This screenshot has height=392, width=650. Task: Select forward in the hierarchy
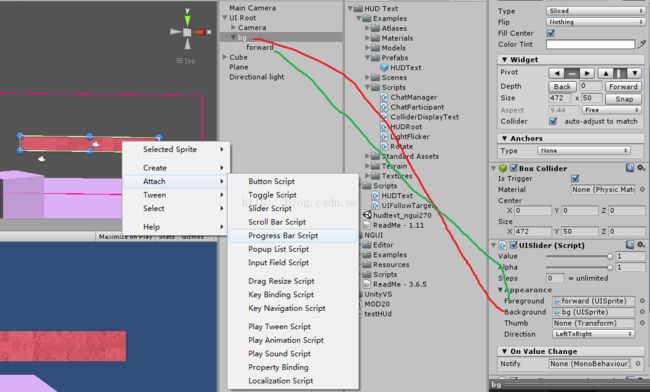(260, 47)
